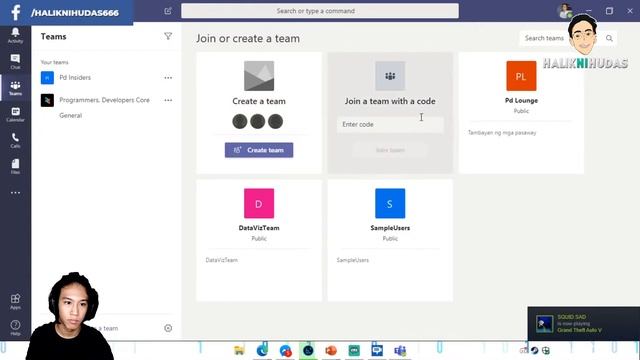Click the Search or type a command box
This screenshot has width=640, height=360.
320,11
